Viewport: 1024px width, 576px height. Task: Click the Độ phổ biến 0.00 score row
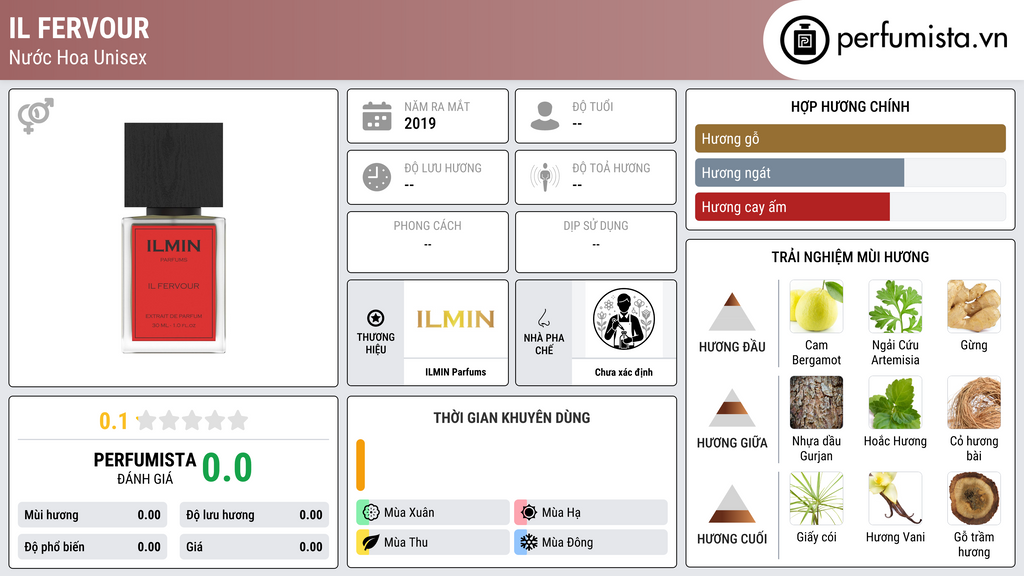[x=92, y=547]
